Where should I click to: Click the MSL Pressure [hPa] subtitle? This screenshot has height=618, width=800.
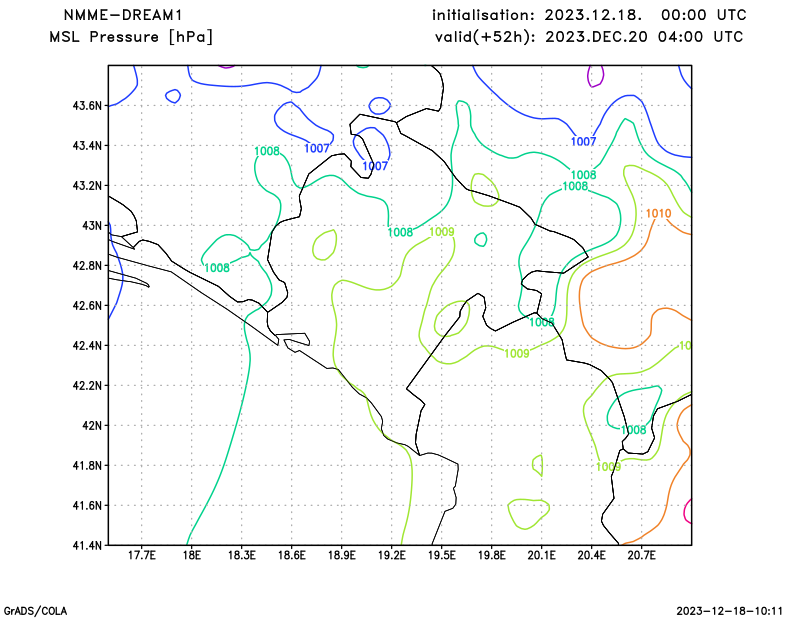point(131,37)
